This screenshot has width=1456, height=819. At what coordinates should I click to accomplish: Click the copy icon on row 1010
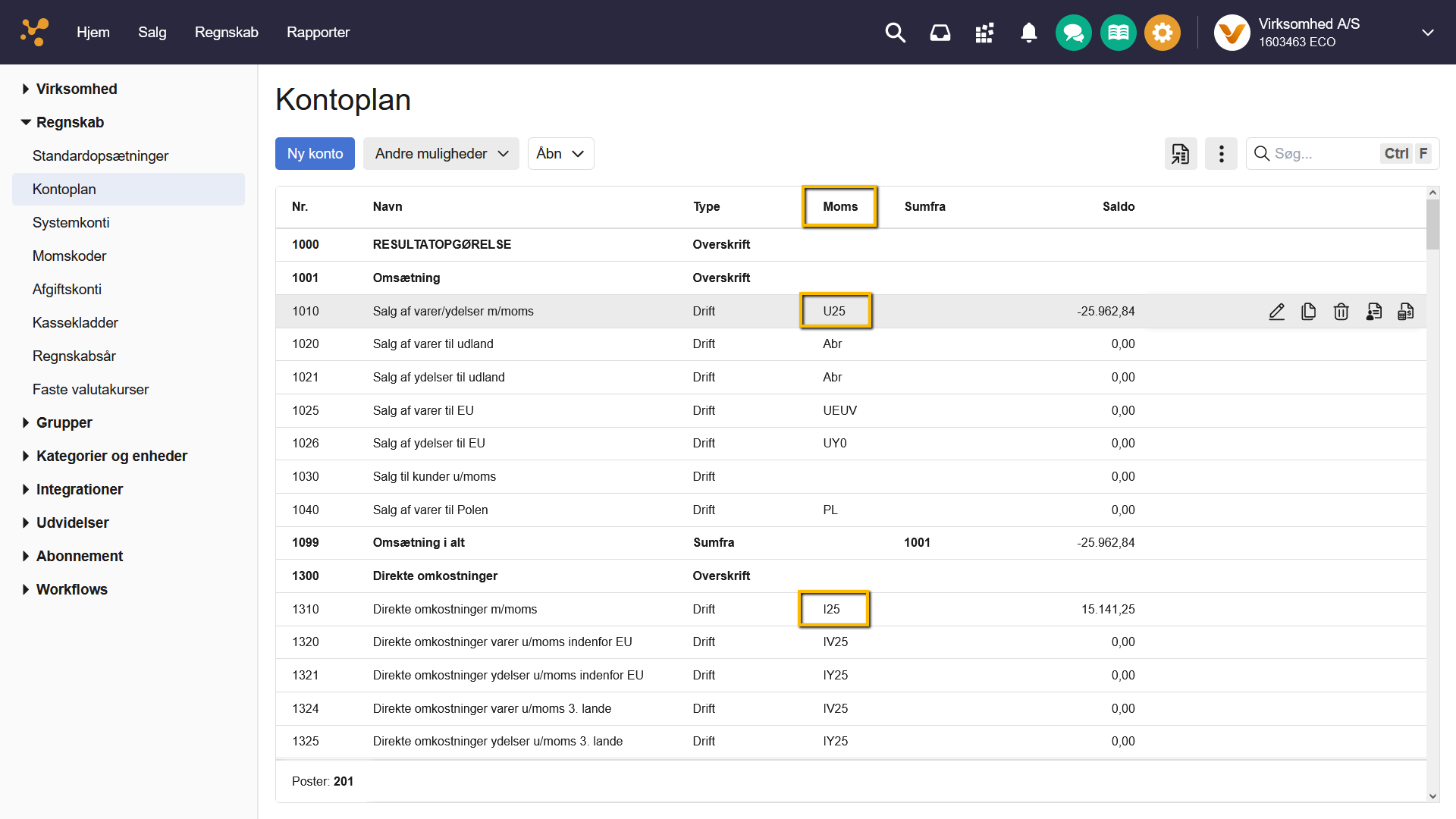(x=1309, y=312)
